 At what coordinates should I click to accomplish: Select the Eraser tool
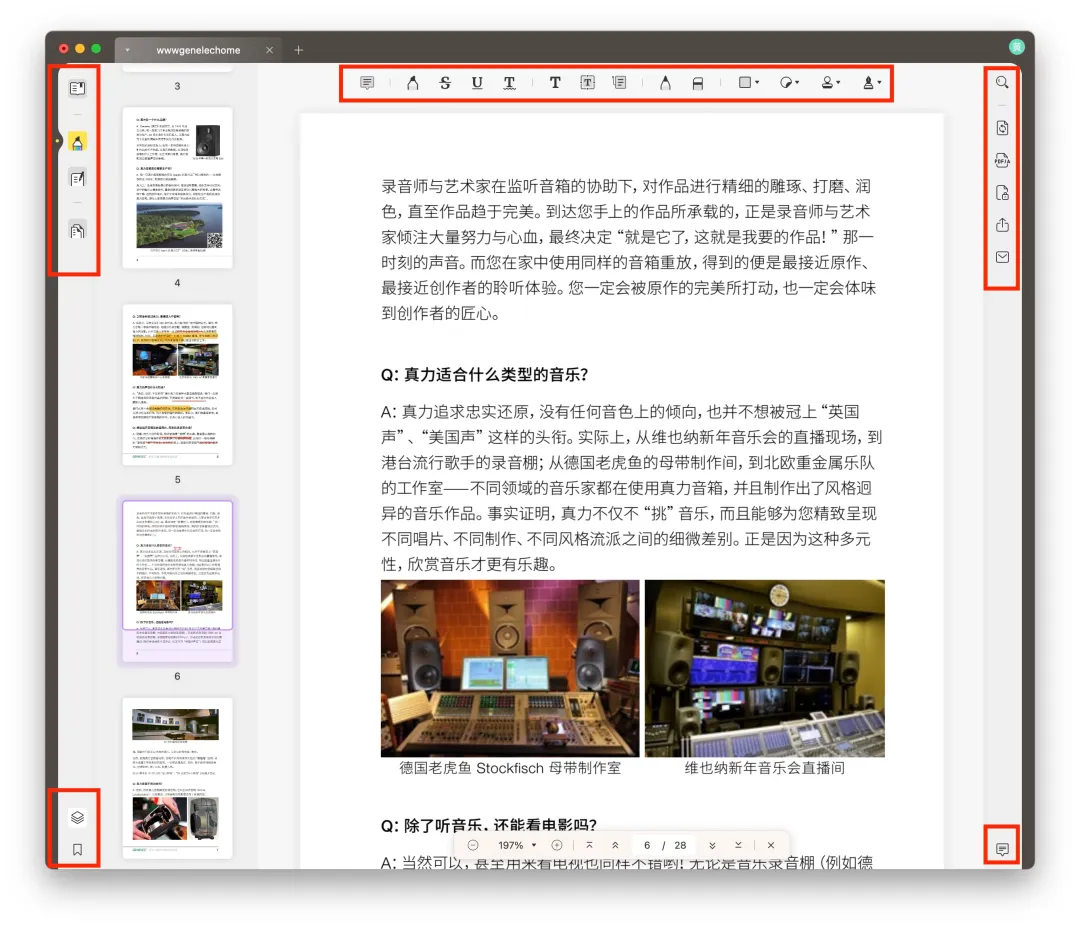(697, 83)
